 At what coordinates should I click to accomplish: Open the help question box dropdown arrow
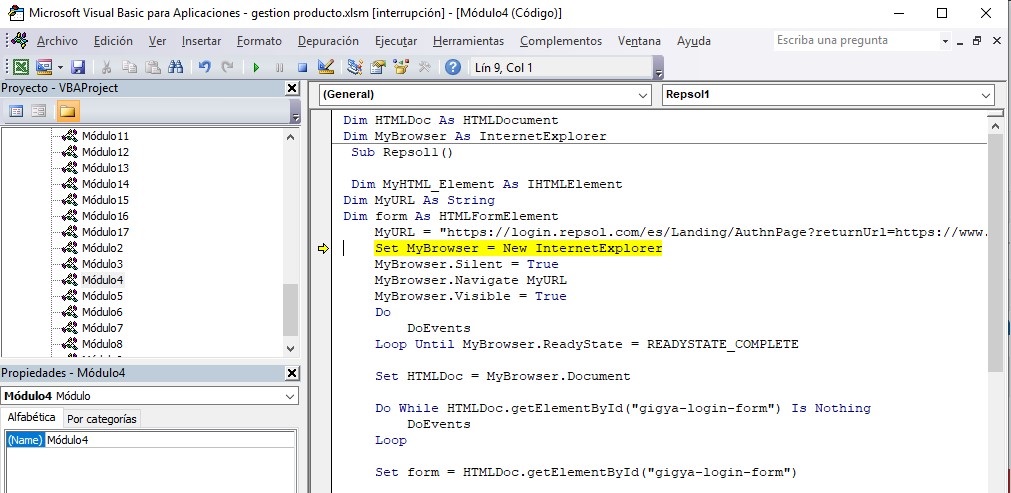(945, 41)
